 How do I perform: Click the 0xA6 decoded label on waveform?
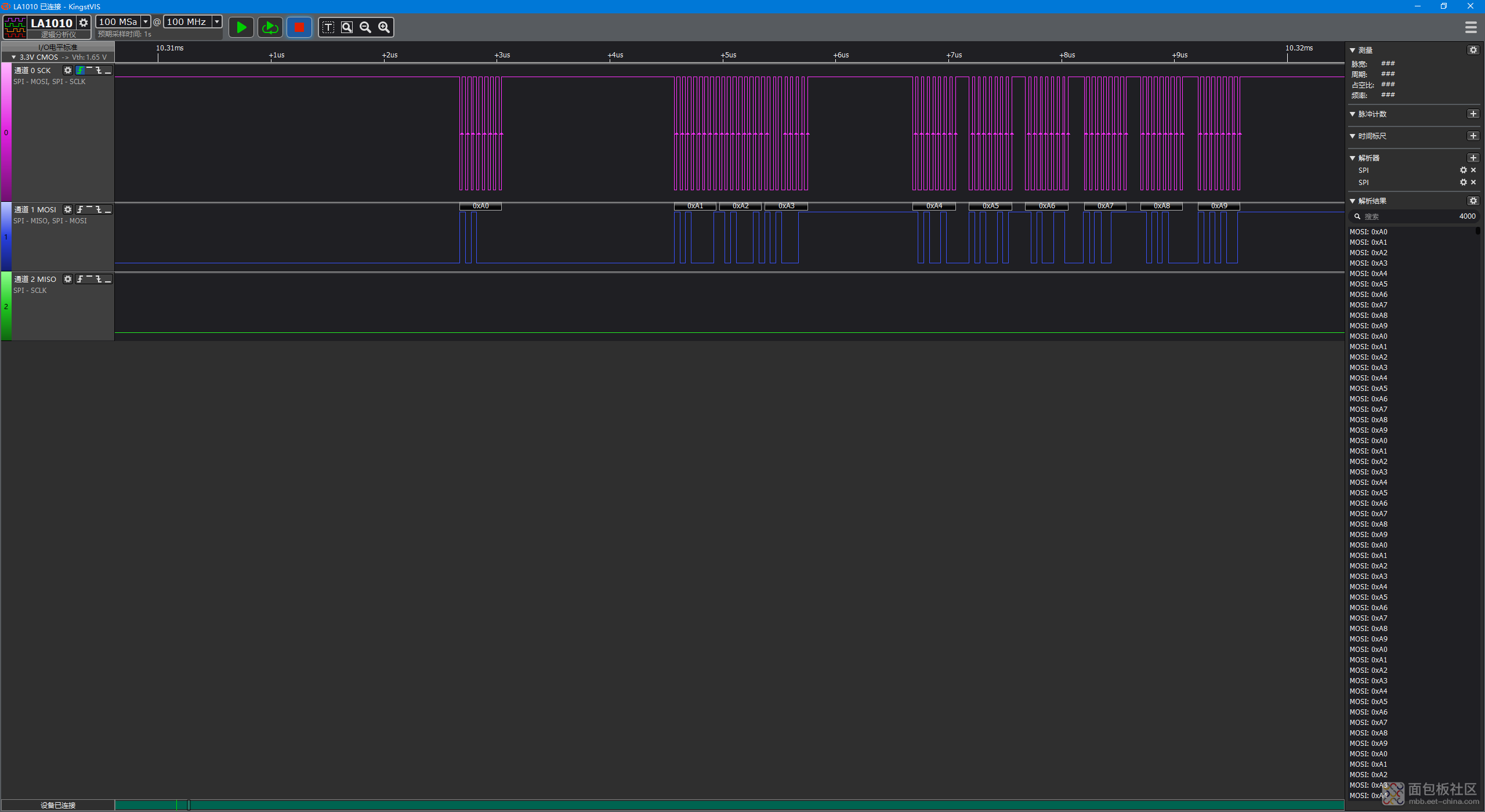1046,206
